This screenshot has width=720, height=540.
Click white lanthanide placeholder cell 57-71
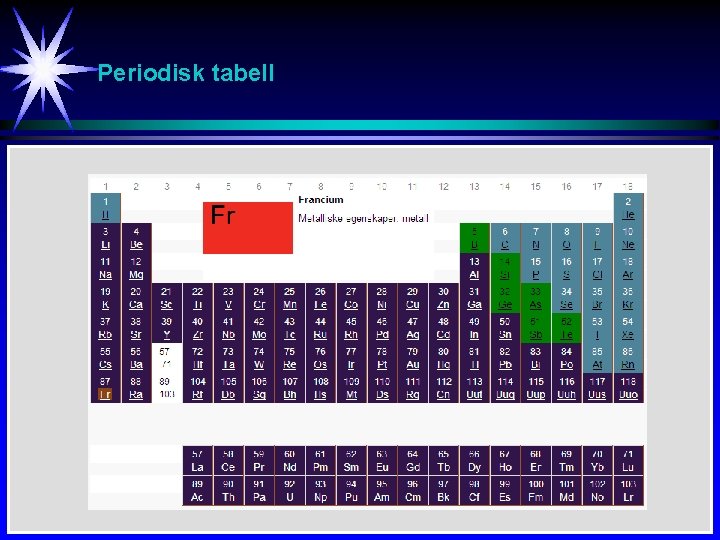click(167, 358)
